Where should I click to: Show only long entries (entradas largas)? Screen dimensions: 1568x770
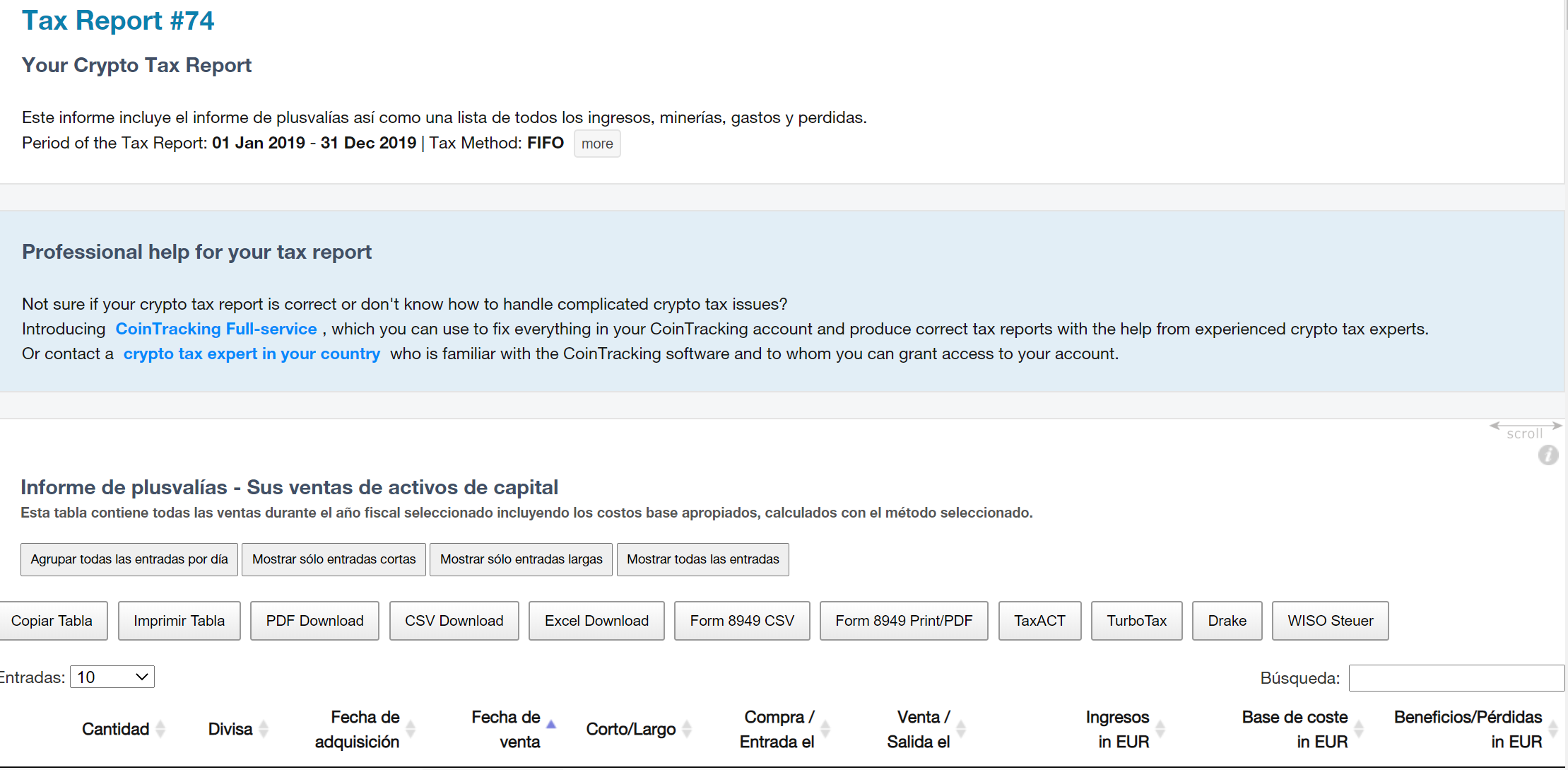[x=521, y=559]
